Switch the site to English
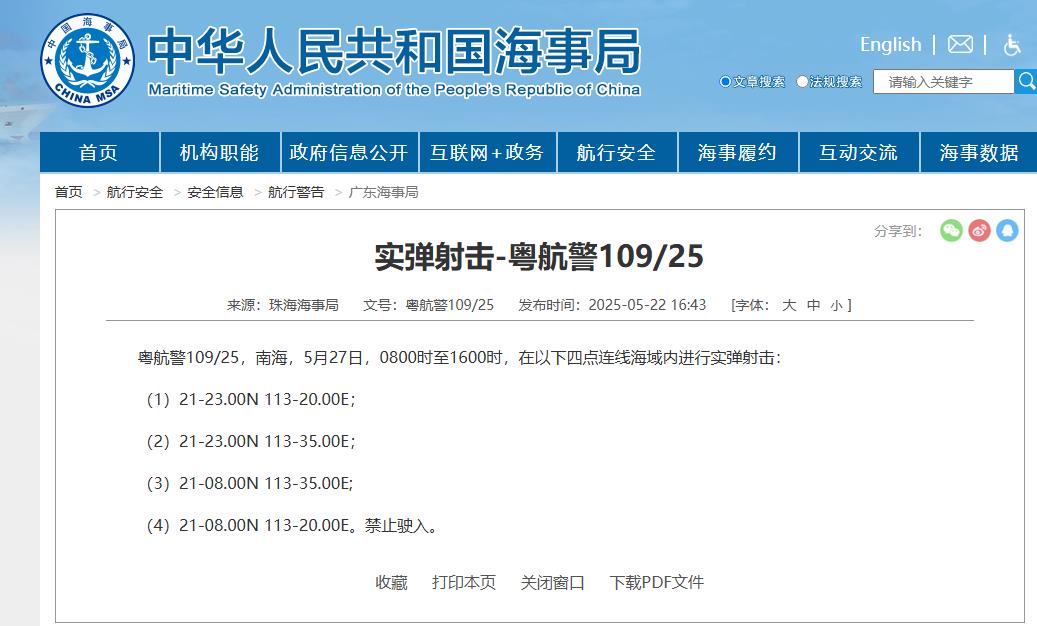The width and height of the screenshot is (1037, 626). (890, 45)
